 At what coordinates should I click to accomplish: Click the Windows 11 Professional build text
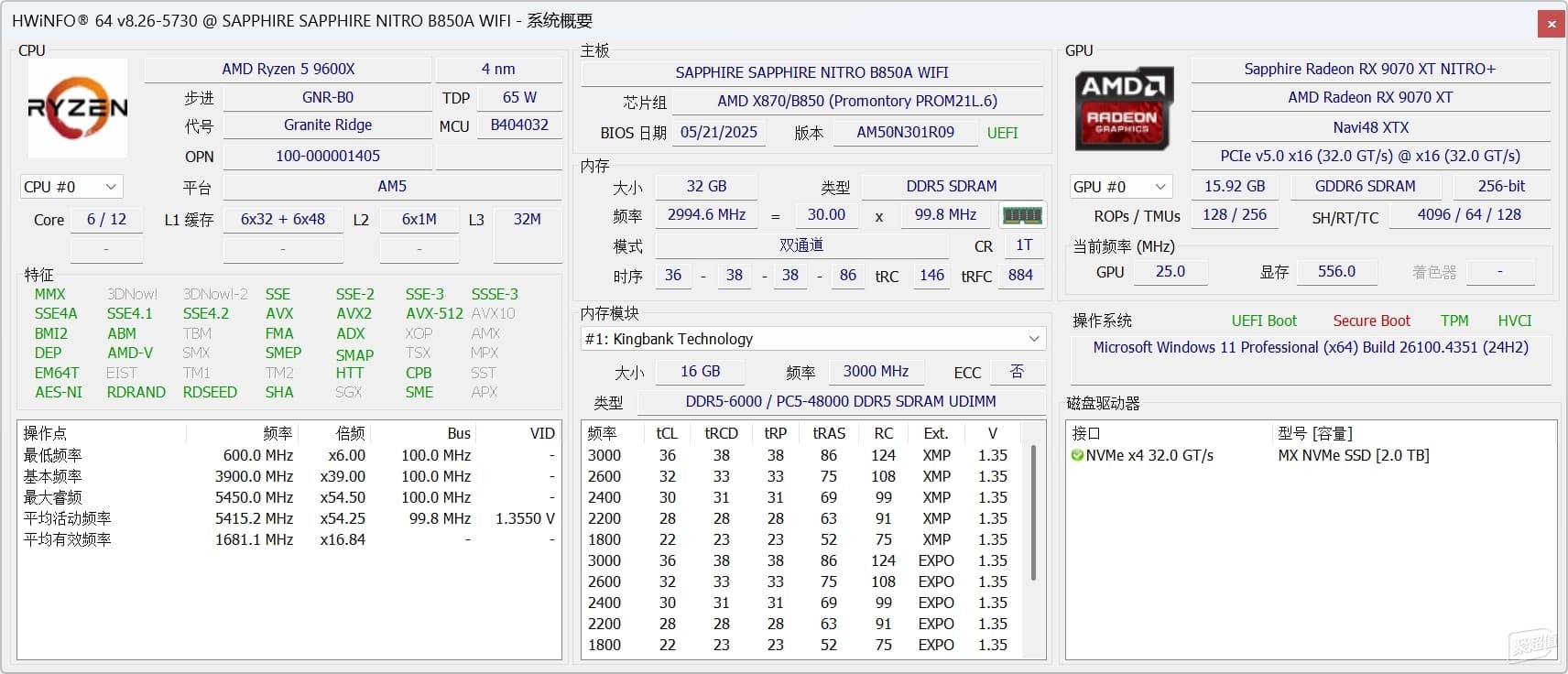click(1310, 347)
